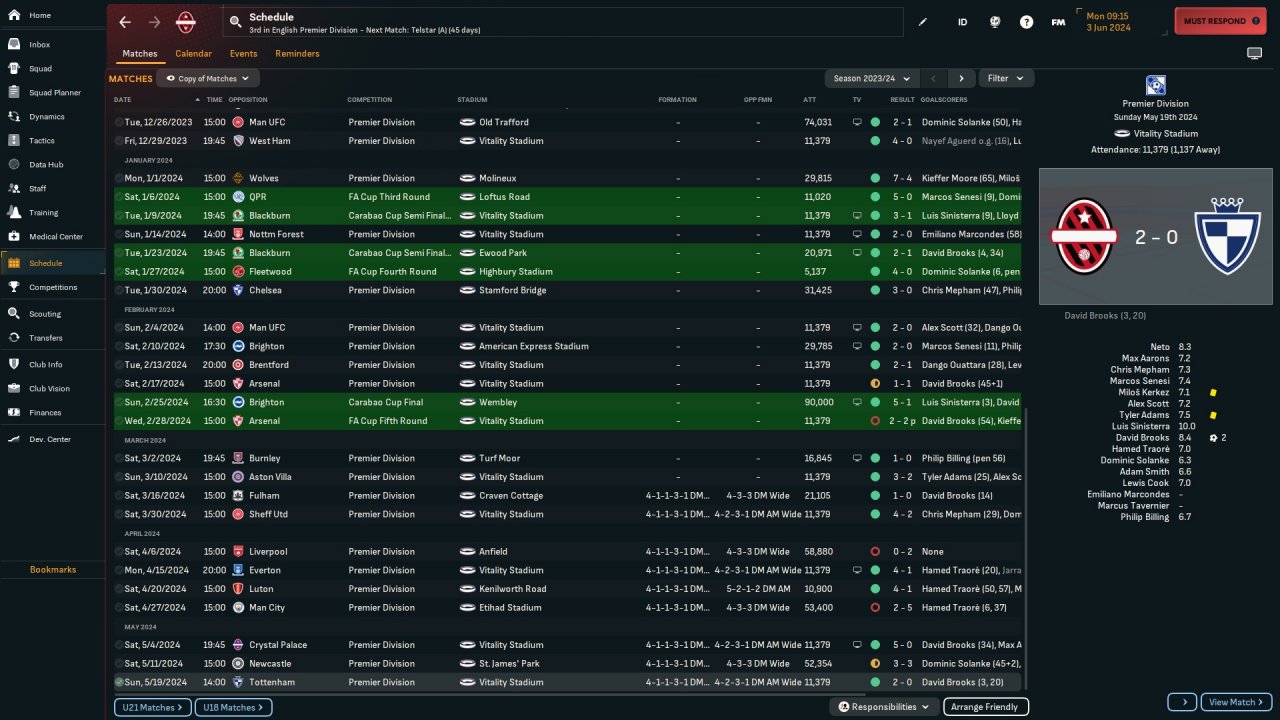1280x720 pixels.
Task: Expand the Season 2023/24 dropdown
Action: pyautogui.click(x=872, y=78)
